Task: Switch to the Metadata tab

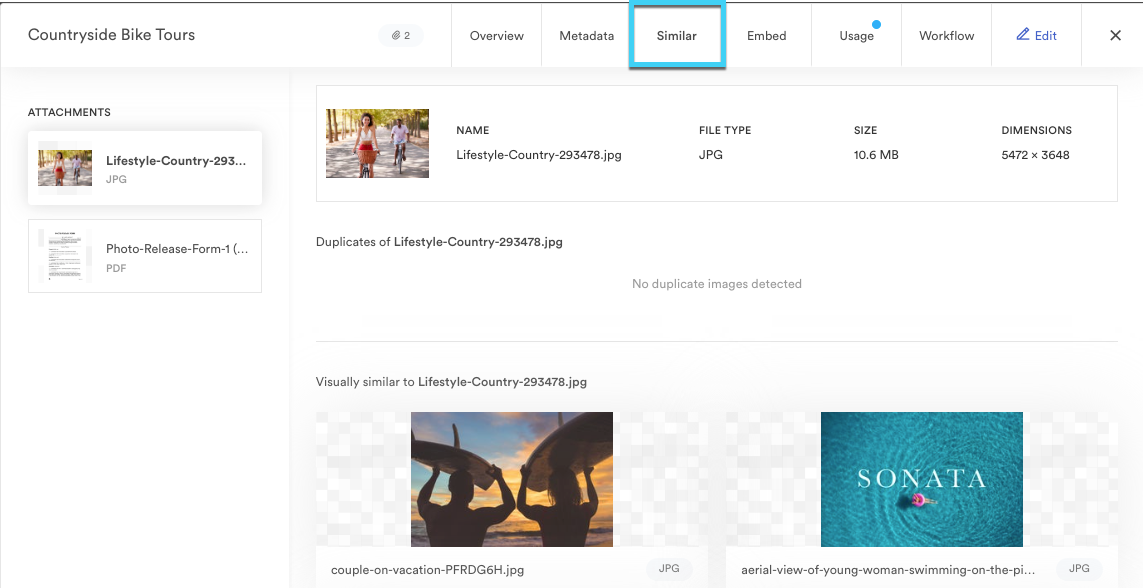Action: pos(587,36)
